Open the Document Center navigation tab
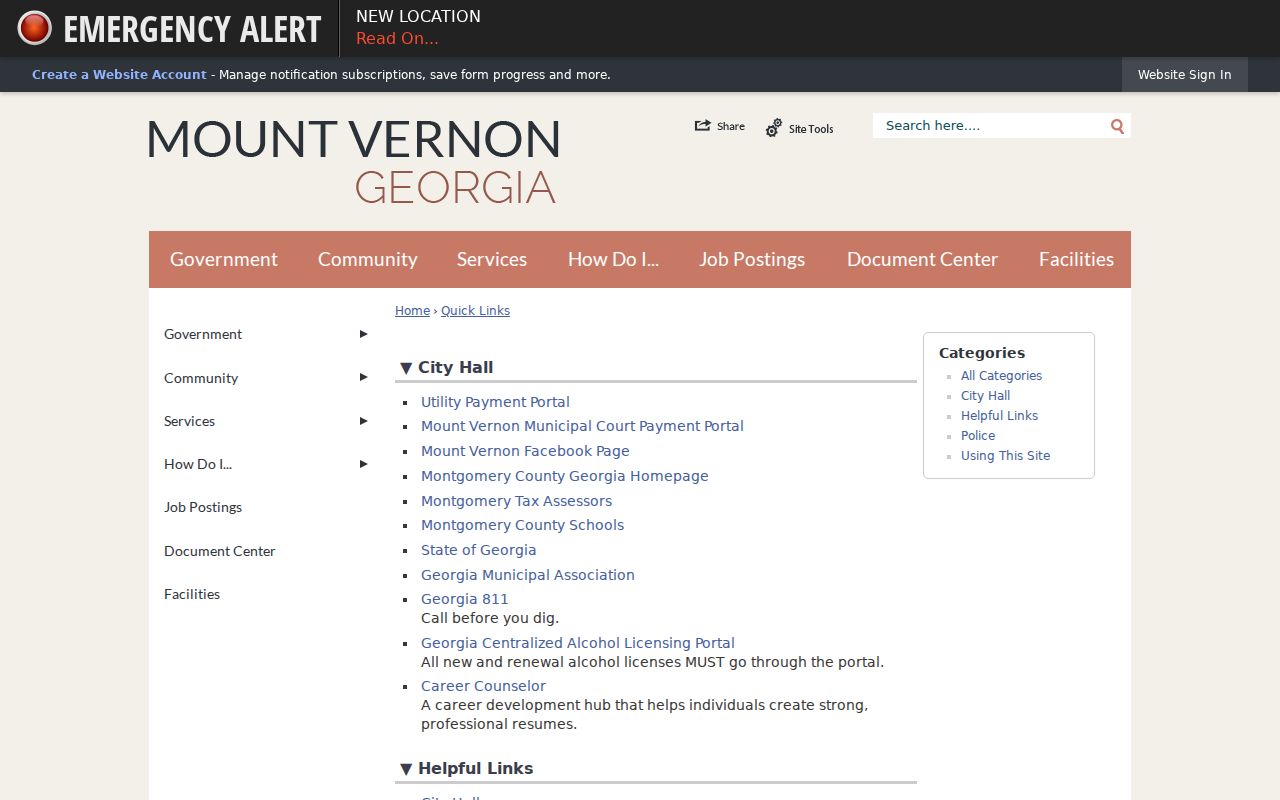 pyautogui.click(x=922, y=259)
